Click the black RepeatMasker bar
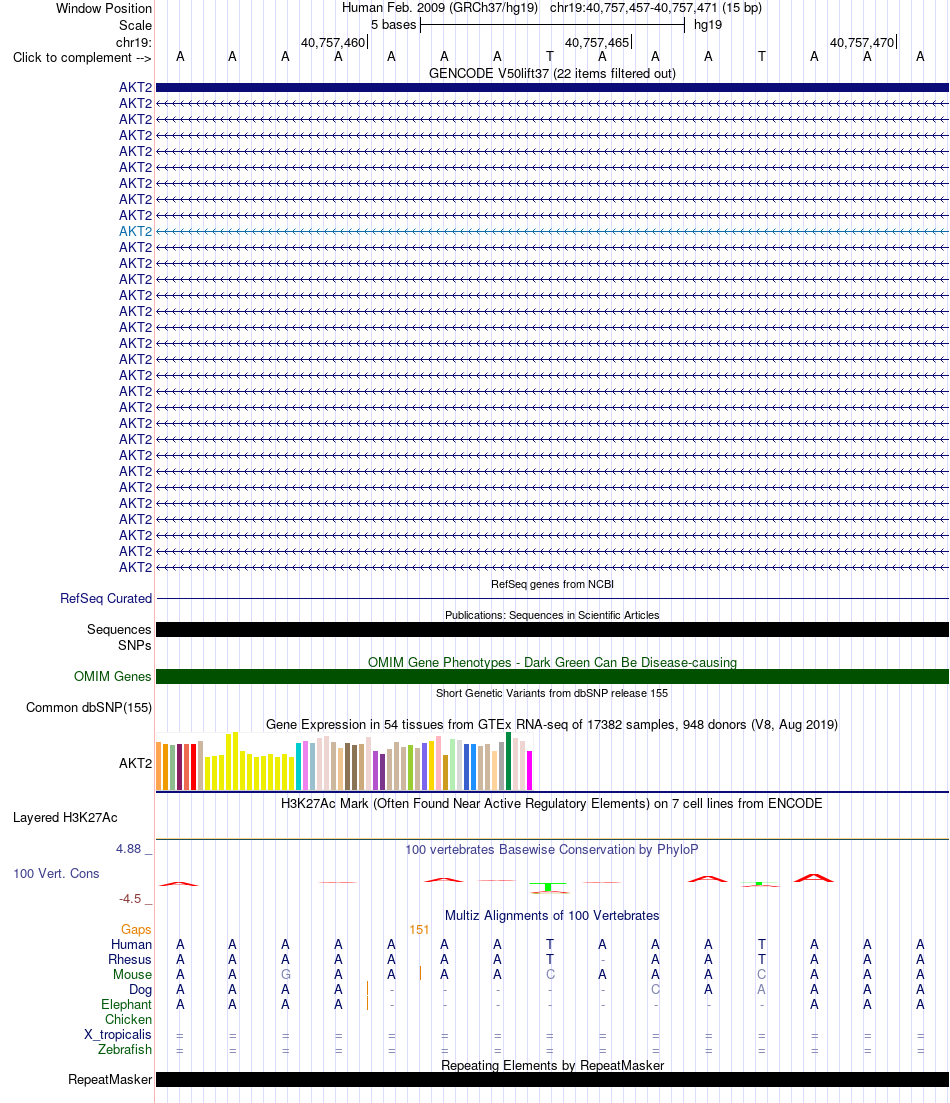This screenshot has width=950, height=1103. (x=552, y=1080)
